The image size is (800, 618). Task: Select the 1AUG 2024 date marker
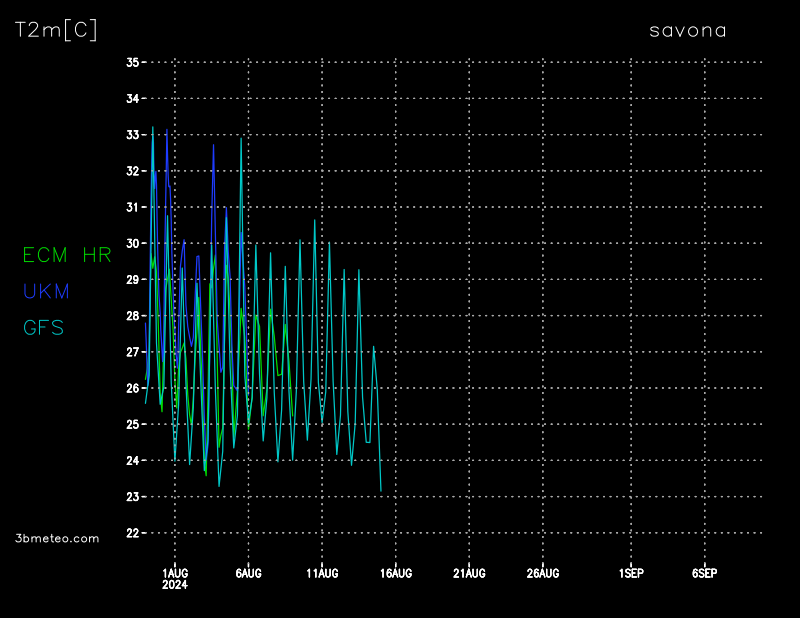[x=175, y=578]
